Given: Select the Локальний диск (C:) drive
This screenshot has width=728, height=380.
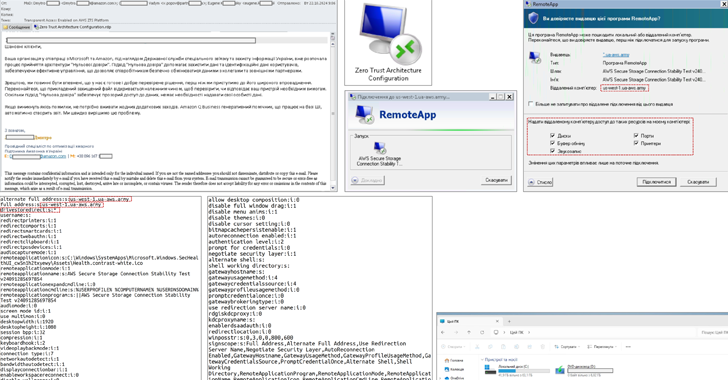Looking at the screenshot, I should coord(516,370).
